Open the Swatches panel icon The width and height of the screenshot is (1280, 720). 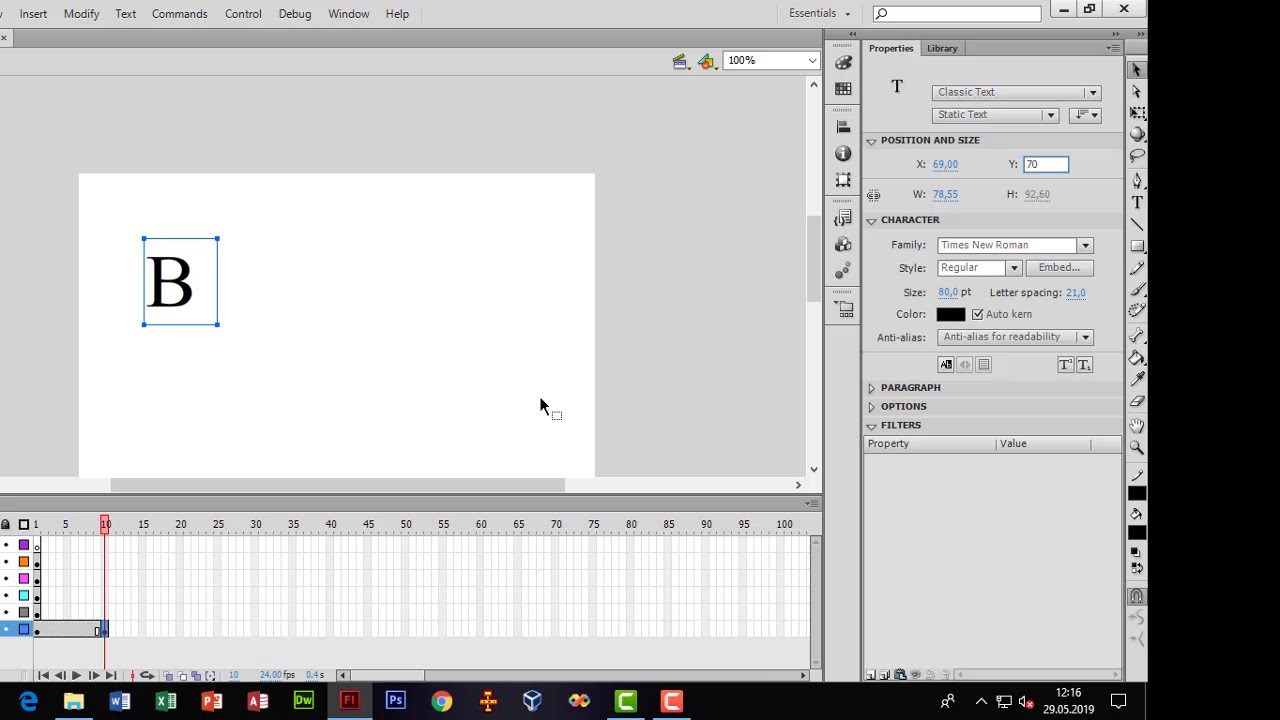coord(843,88)
